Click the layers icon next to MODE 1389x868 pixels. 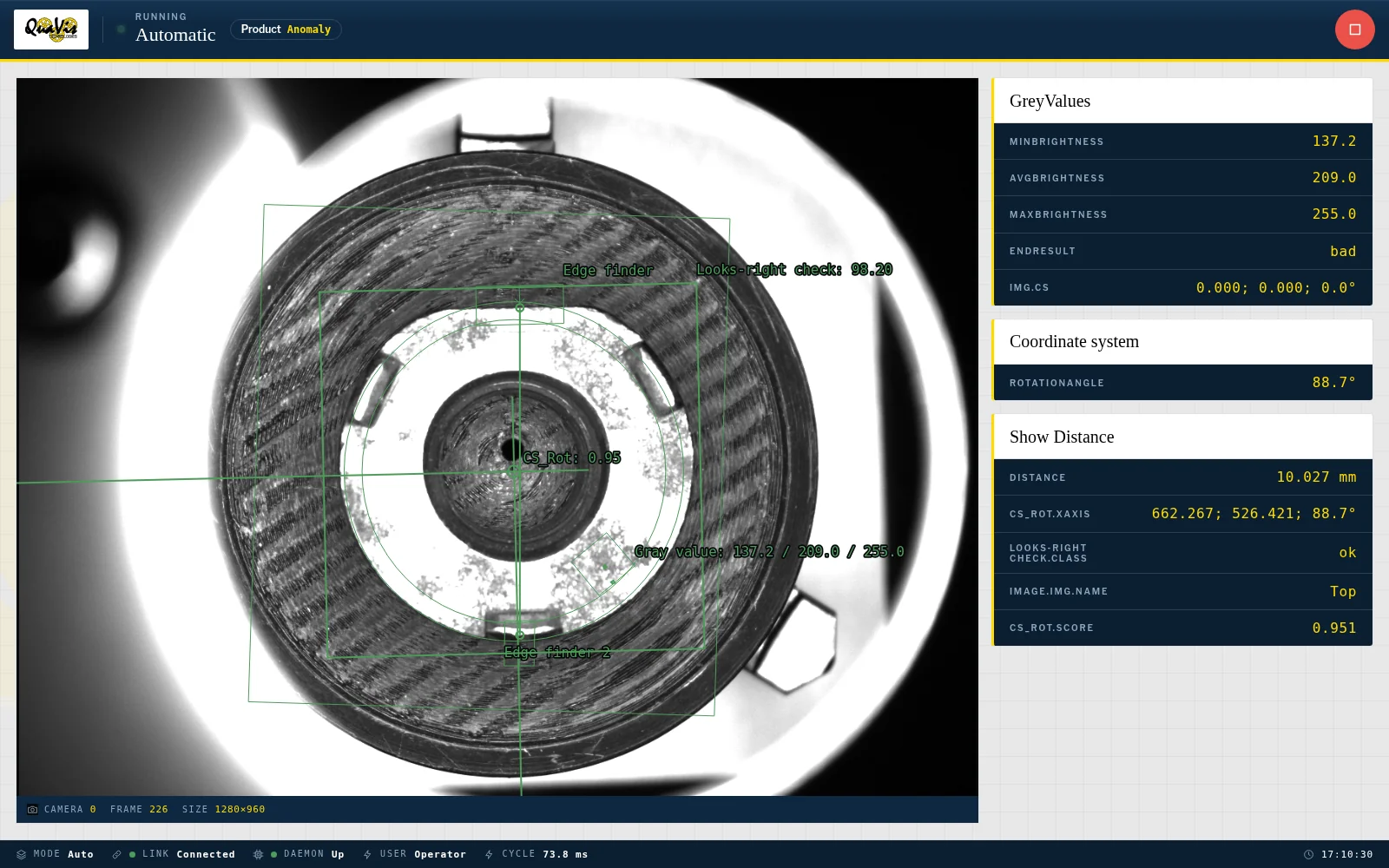point(22,855)
